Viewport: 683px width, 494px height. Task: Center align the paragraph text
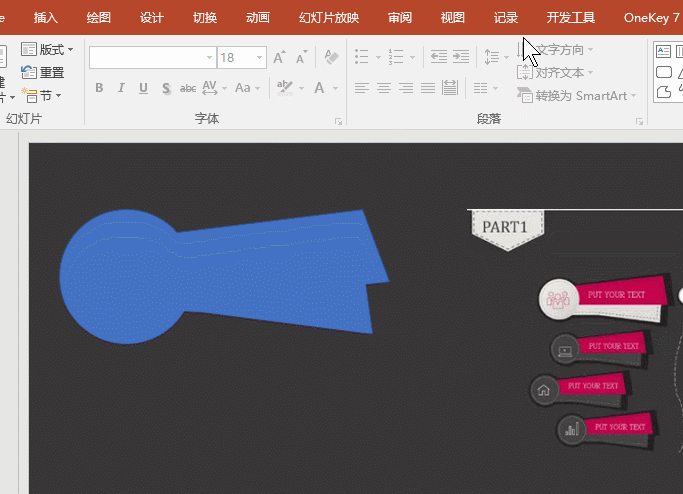pos(384,88)
